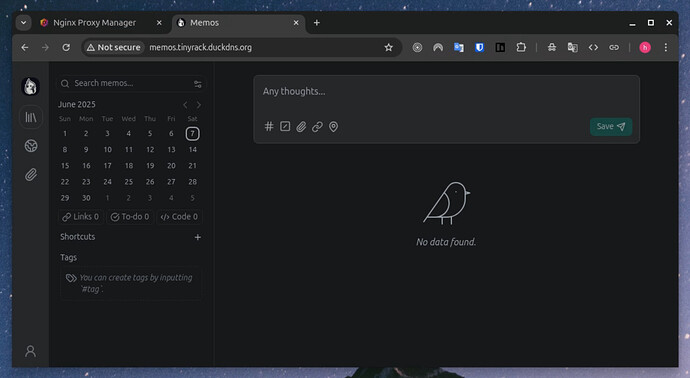Open the search filter options icon
This screenshot has height=378, width=690.
(x=198, y=84)
